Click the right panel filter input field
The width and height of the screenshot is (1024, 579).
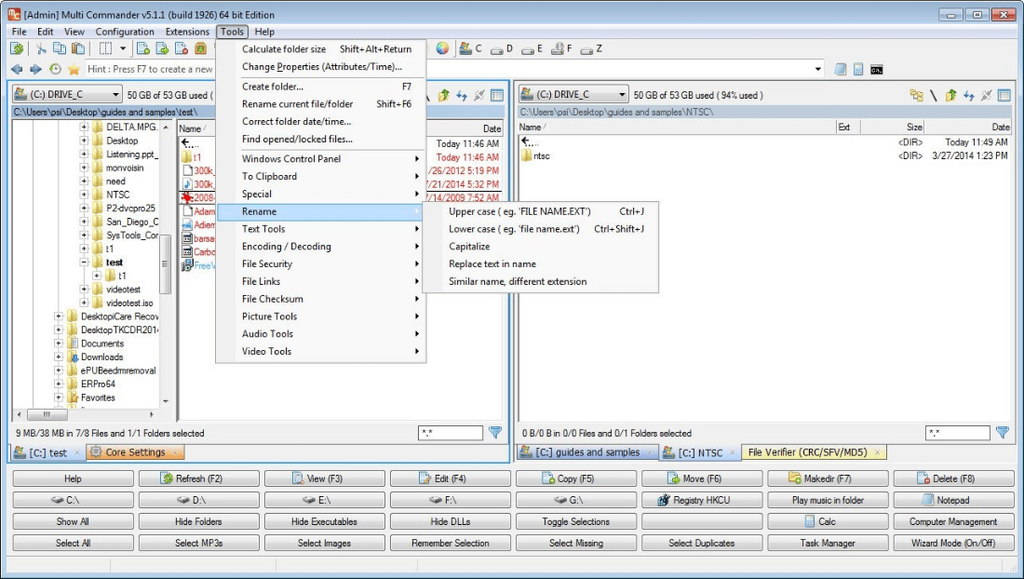pos(957,433)
